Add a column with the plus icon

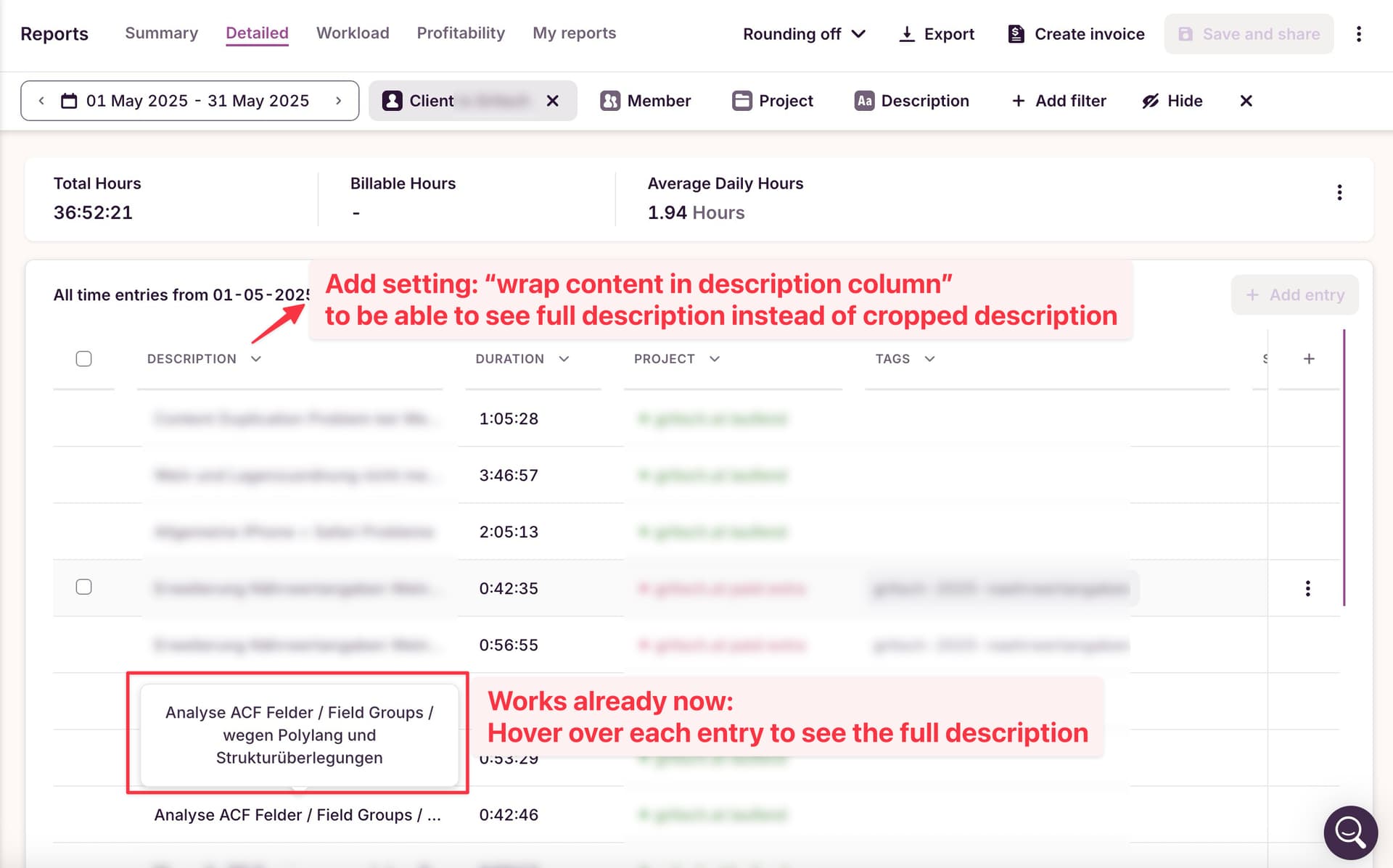pos(1309,359)
